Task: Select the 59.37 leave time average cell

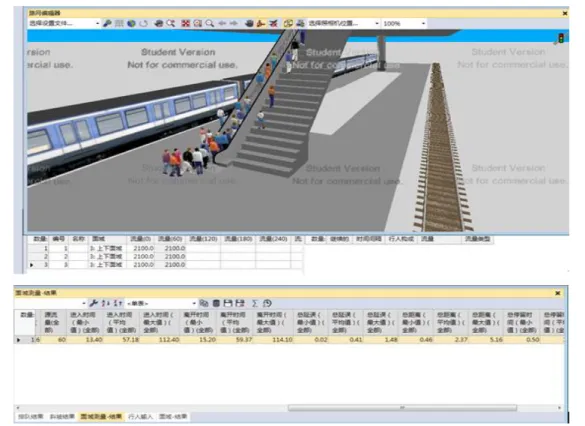Action: 235,339
